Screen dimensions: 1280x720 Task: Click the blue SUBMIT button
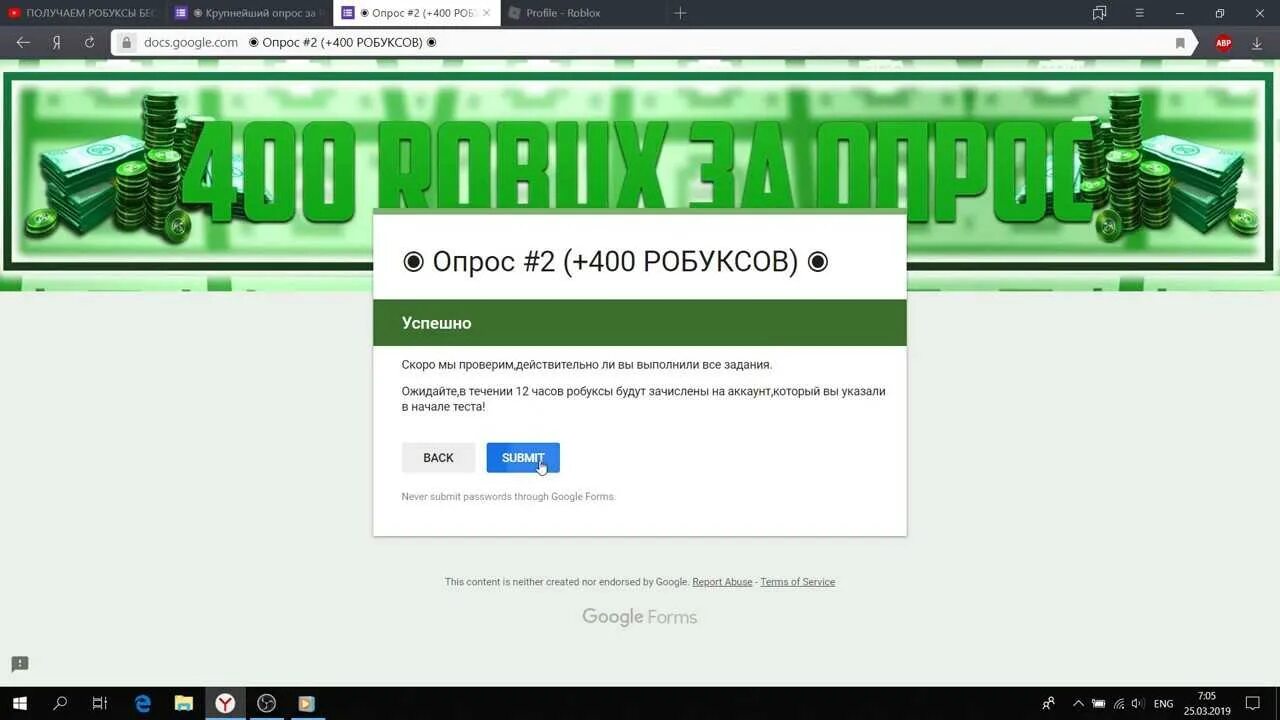[x=523, y=457]
